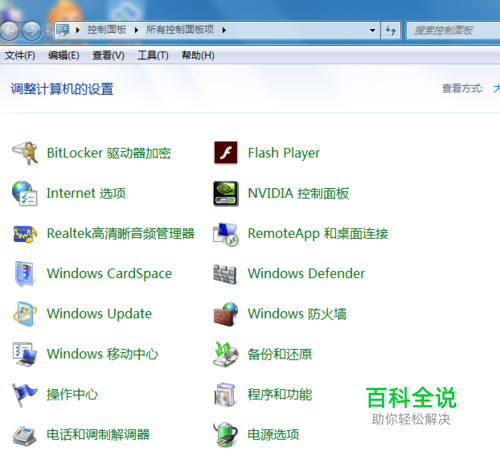Viewport: 500px width, 458px height.
Task: Open the Windows 移动中心 laptop icon
Action: (x=24, y=354)
